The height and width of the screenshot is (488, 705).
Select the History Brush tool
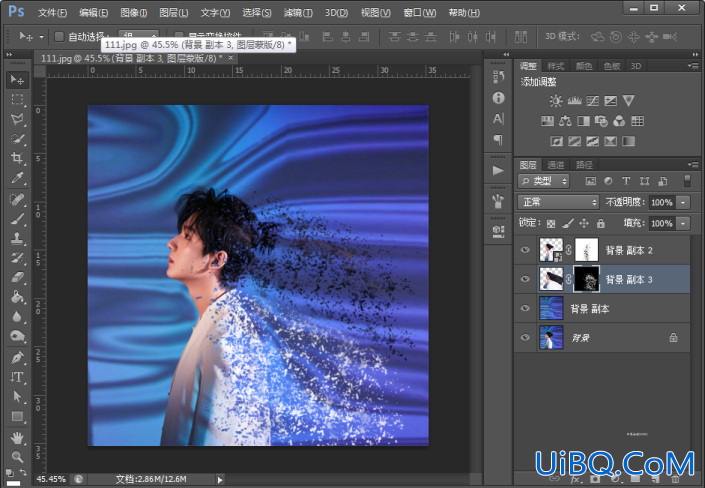(x=17, y=258)
